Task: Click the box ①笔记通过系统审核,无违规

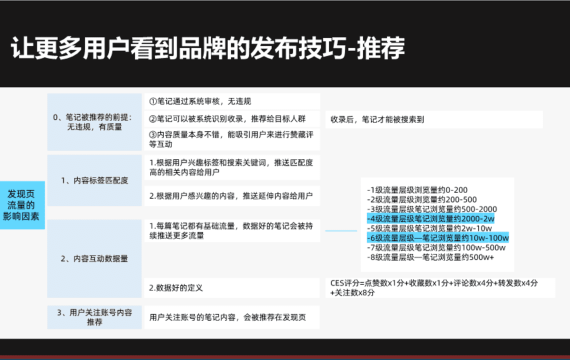Action: 232,101
